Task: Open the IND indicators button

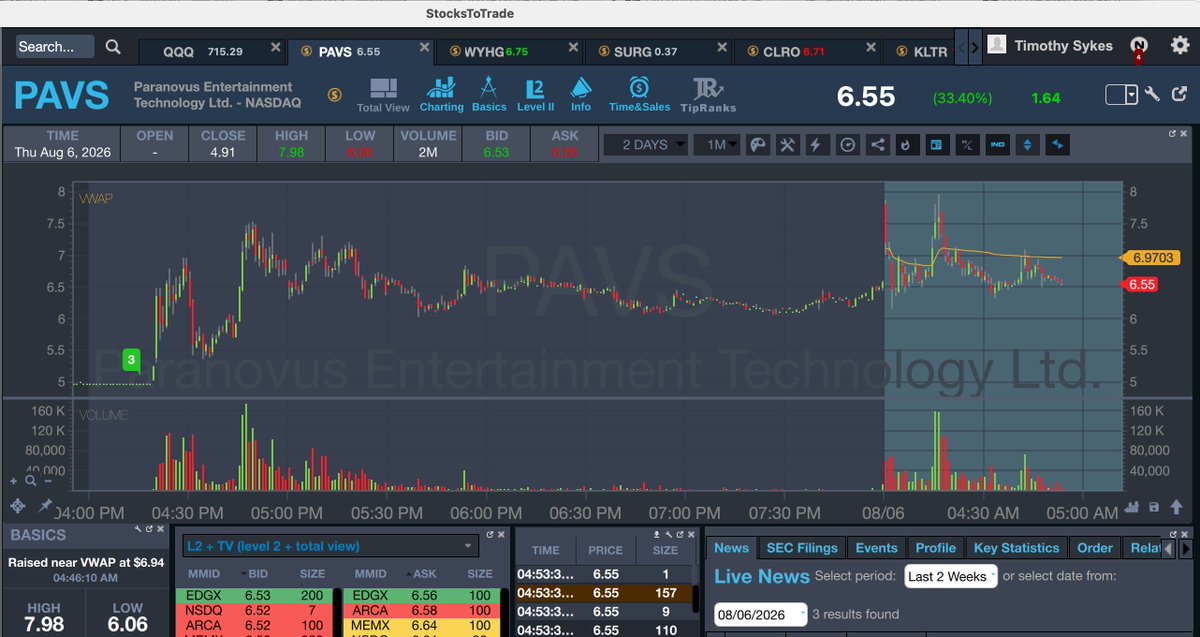Action: (x=997, y=144)
